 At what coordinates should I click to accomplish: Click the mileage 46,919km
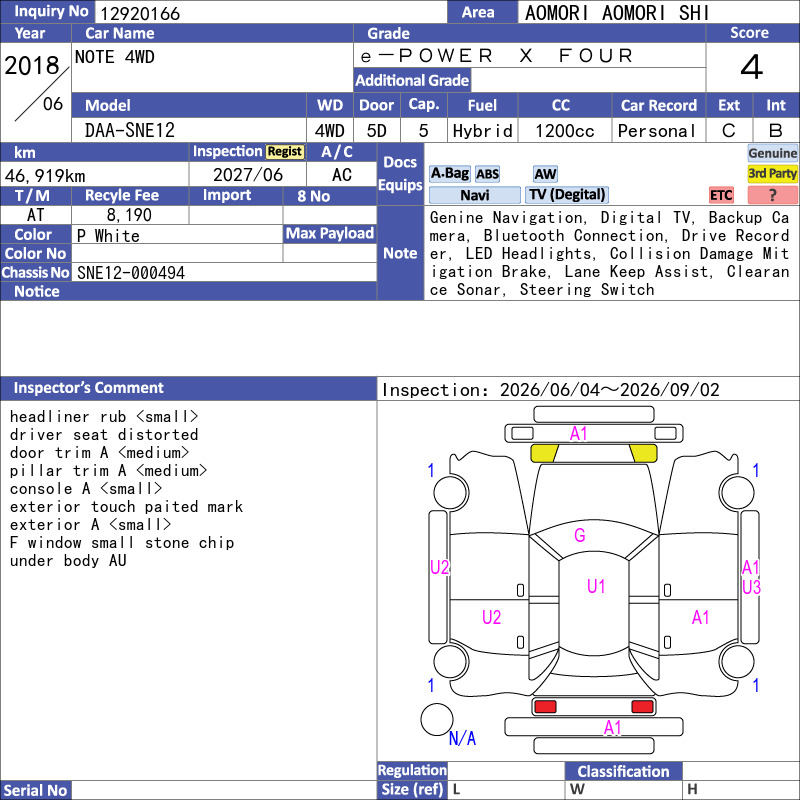(x=45, y=176)
